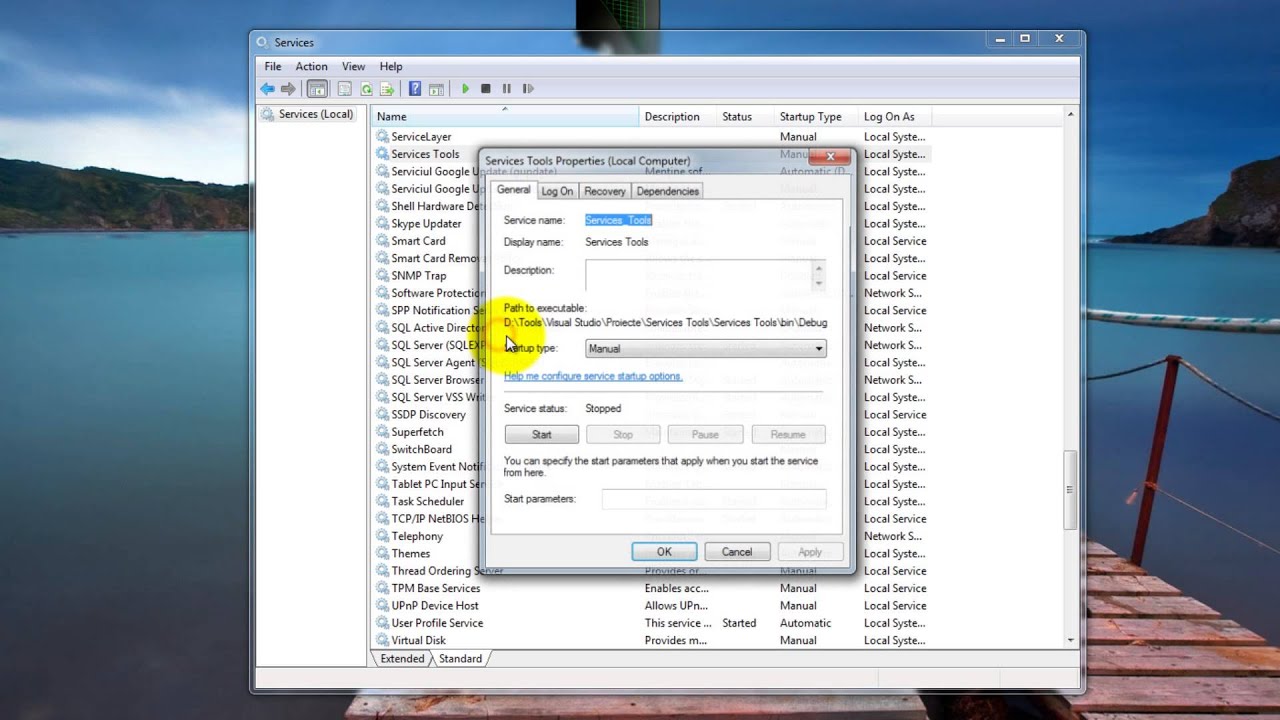This screenshot has height=720, width=1280.
Task: Select the General tab
Action: coord(513,189)
